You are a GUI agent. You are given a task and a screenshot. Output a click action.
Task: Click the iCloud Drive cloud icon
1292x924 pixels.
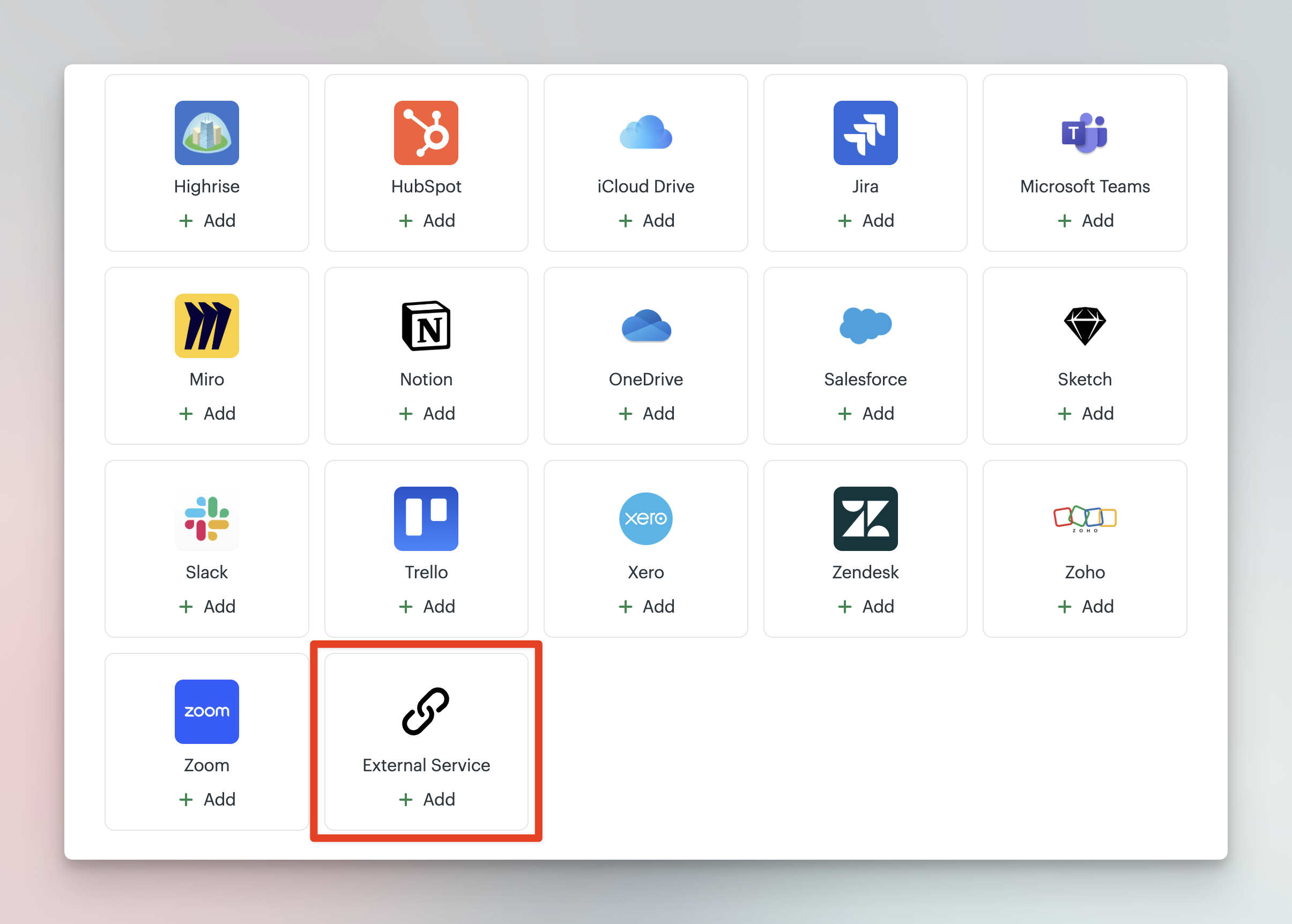[645, 132]
